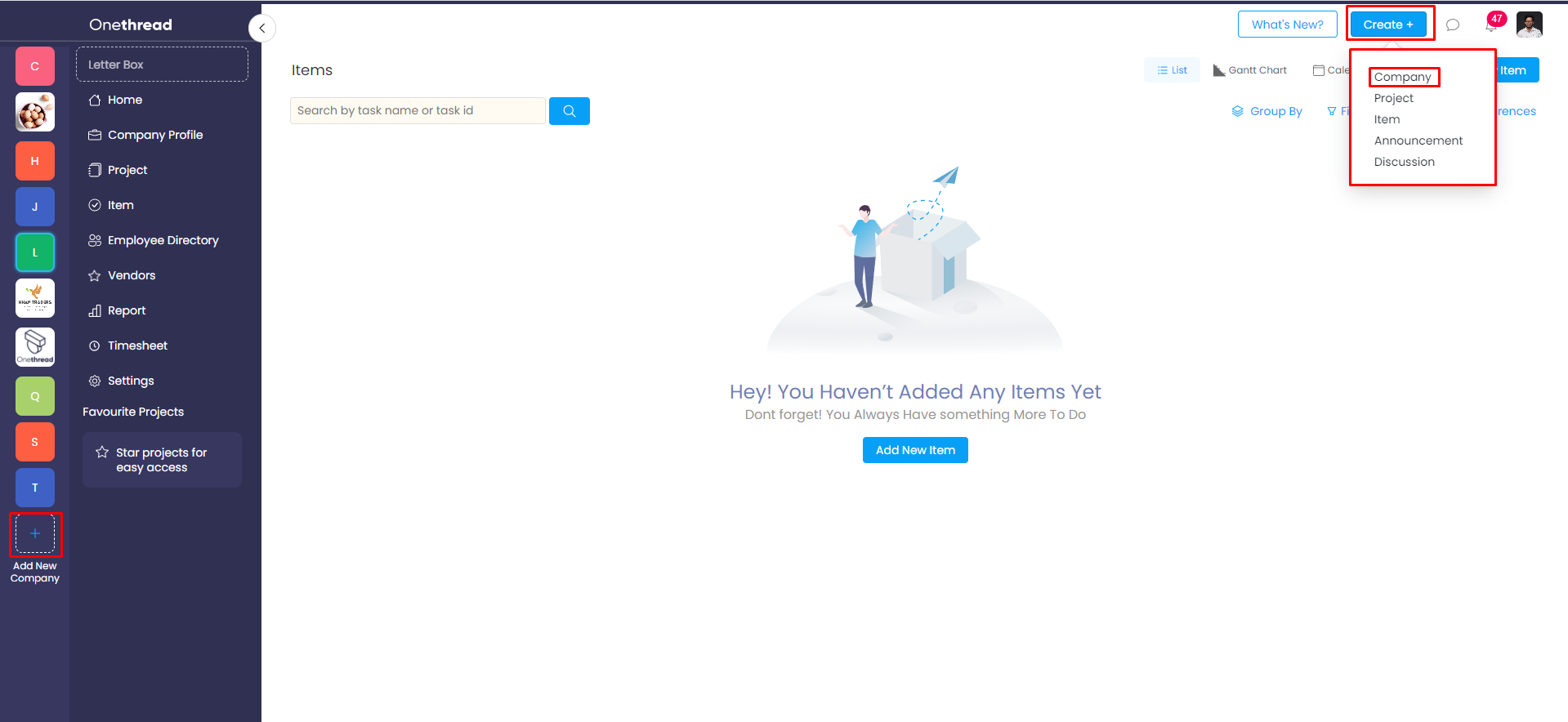Collapse sidebar with the arrow button
The width and height of the screenshot is (1568, 722).
tap(262, 28)
